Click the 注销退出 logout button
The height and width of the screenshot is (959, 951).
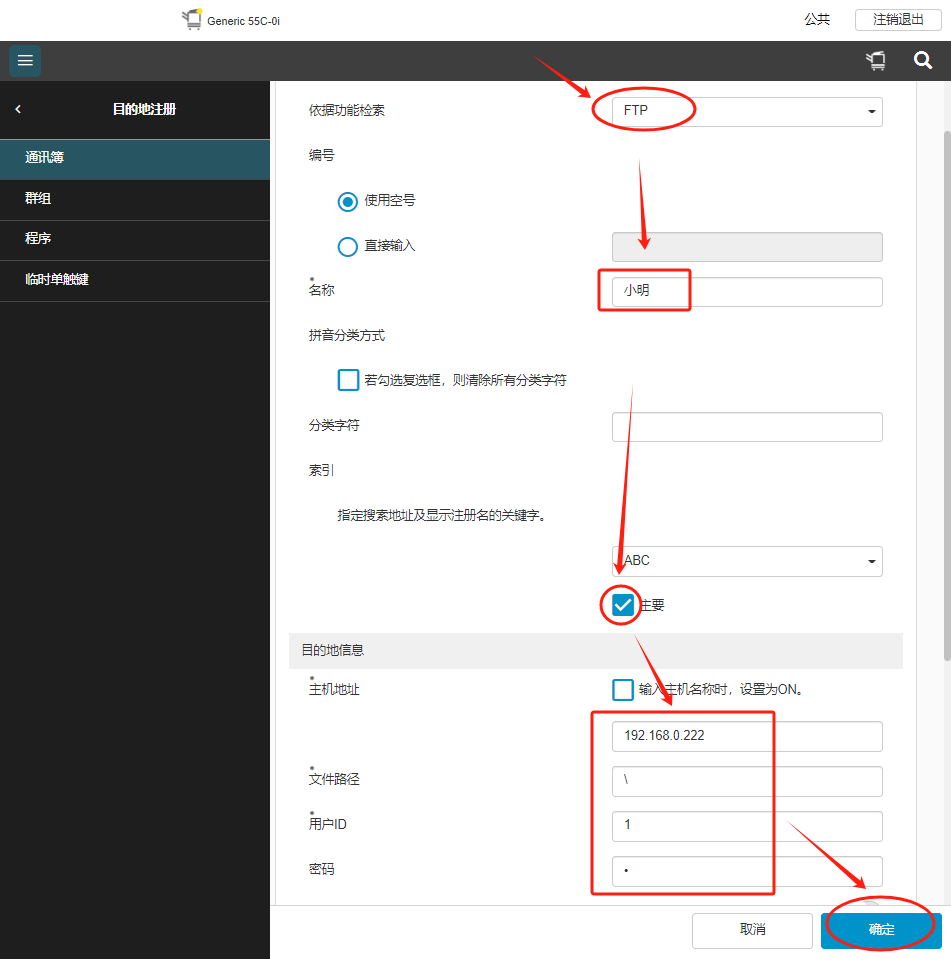tap(897, 19)
